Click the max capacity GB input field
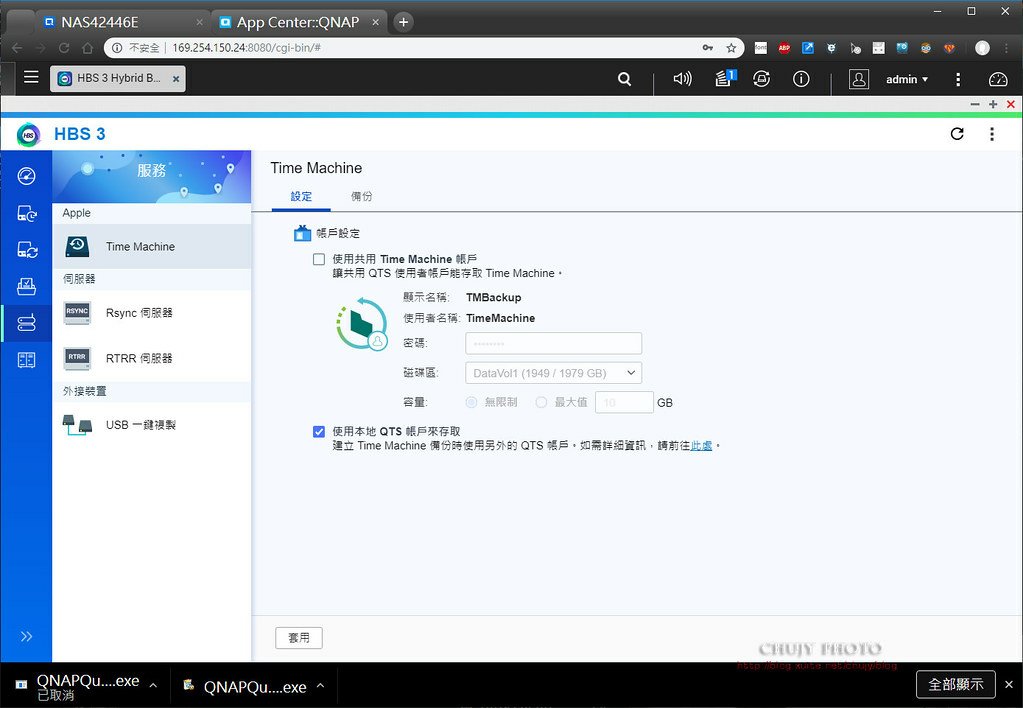Viewport: 1023px width, 708px height. 624,403
